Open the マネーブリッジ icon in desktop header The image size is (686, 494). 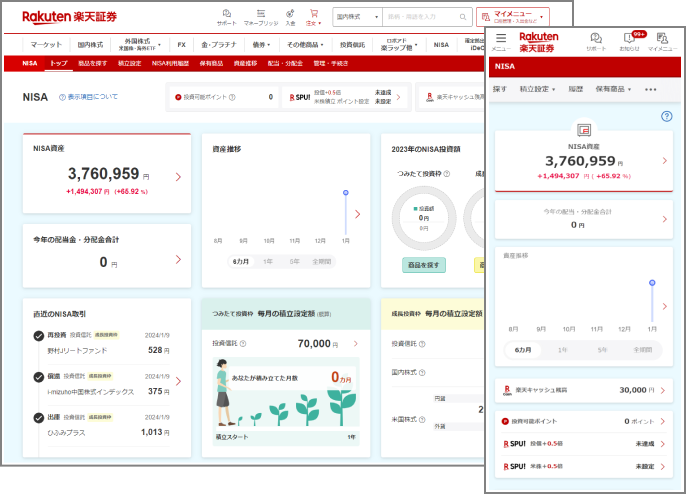coord(261,17)
